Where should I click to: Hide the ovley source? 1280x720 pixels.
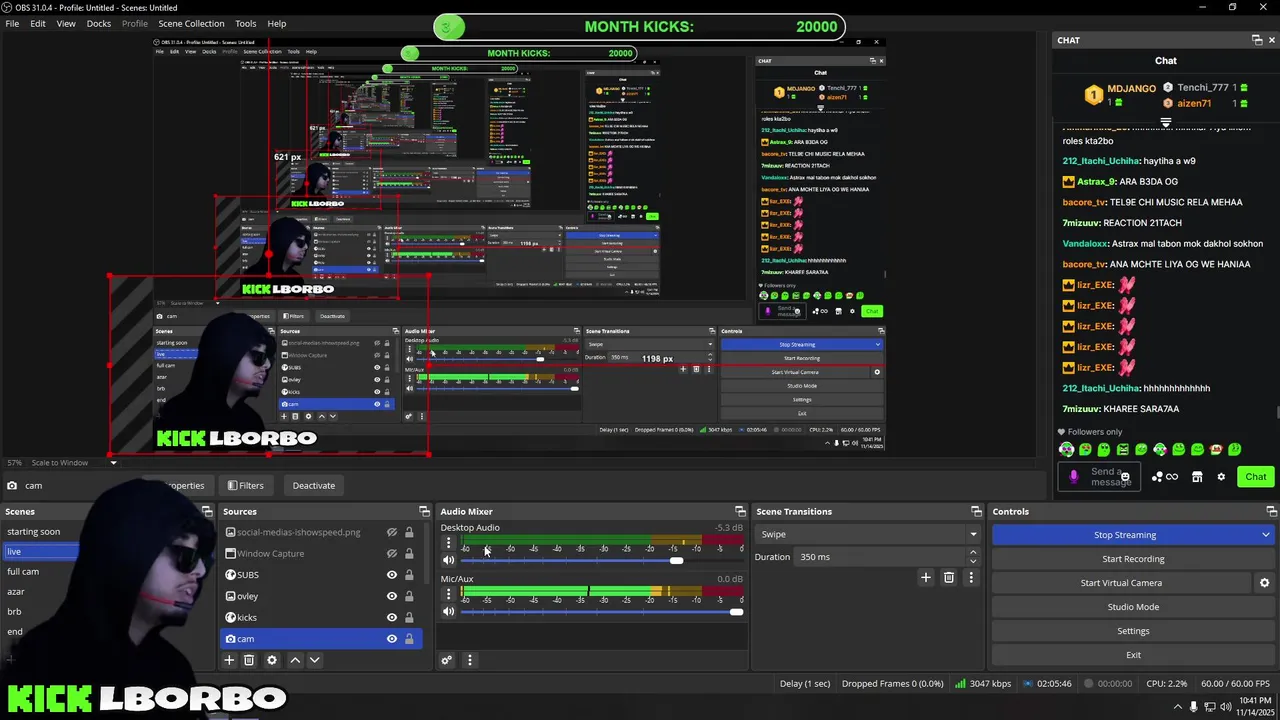pyautogui.click(x=392, y=596)
